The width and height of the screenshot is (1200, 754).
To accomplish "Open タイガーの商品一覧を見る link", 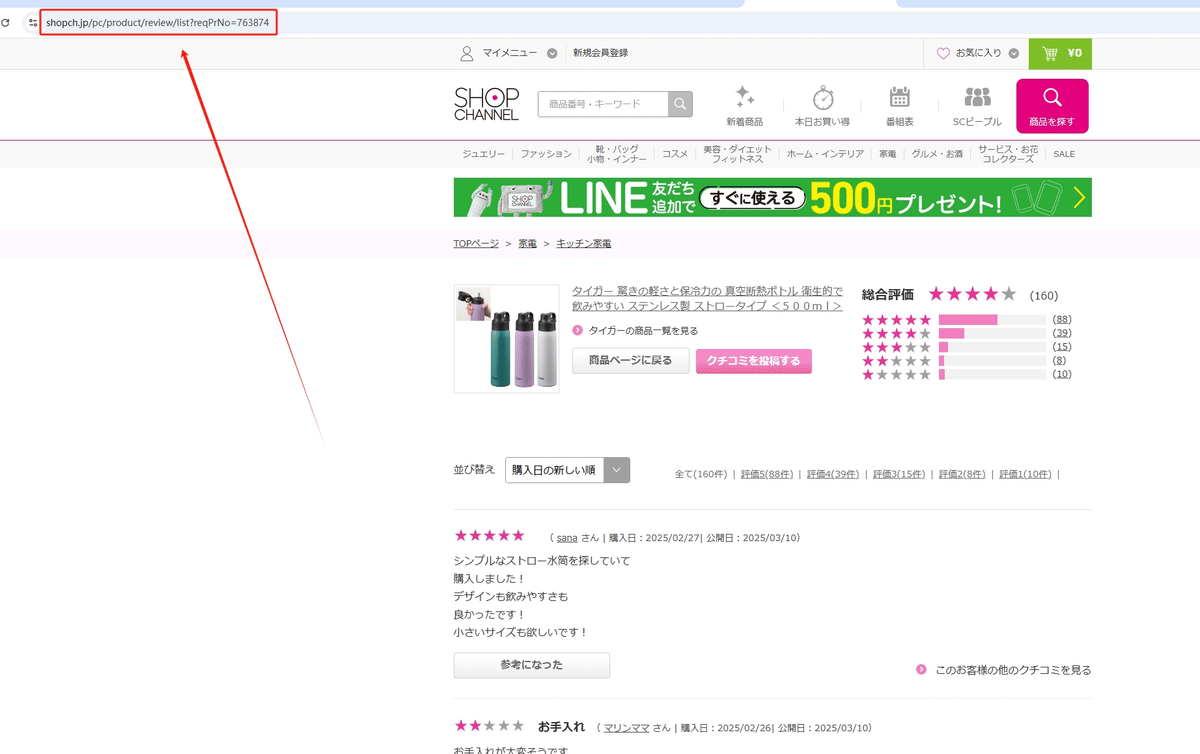I will click(643, 330).
